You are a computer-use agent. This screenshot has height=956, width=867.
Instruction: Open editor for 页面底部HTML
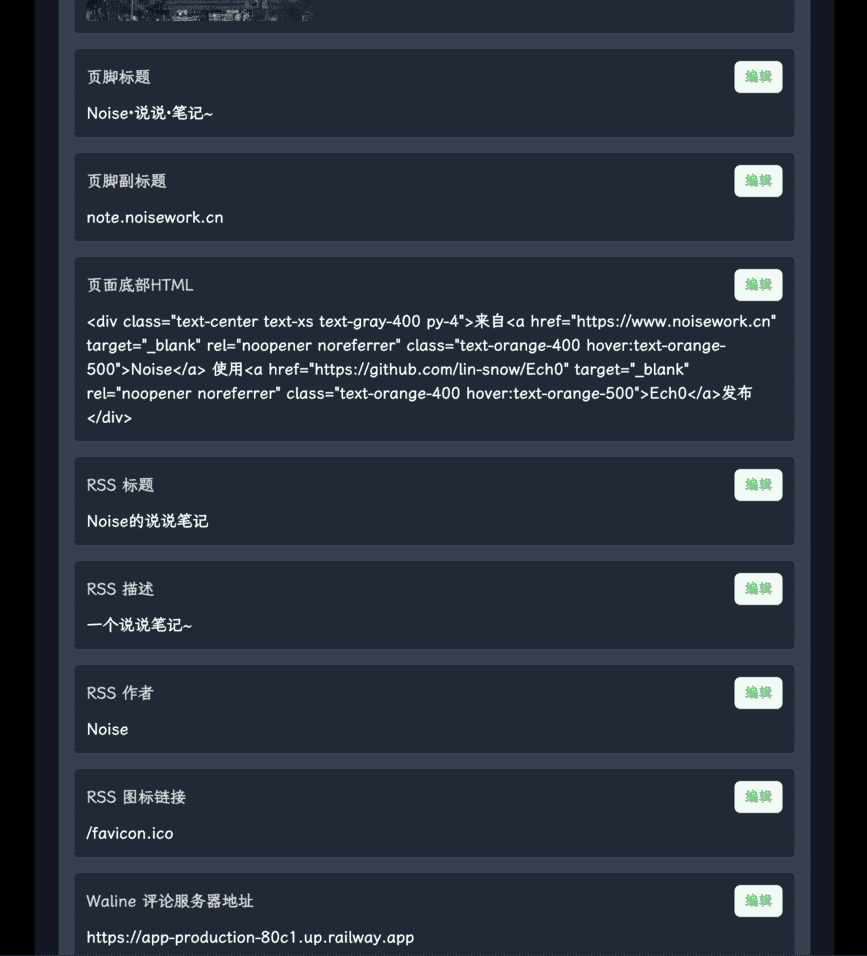pos(758,285)
